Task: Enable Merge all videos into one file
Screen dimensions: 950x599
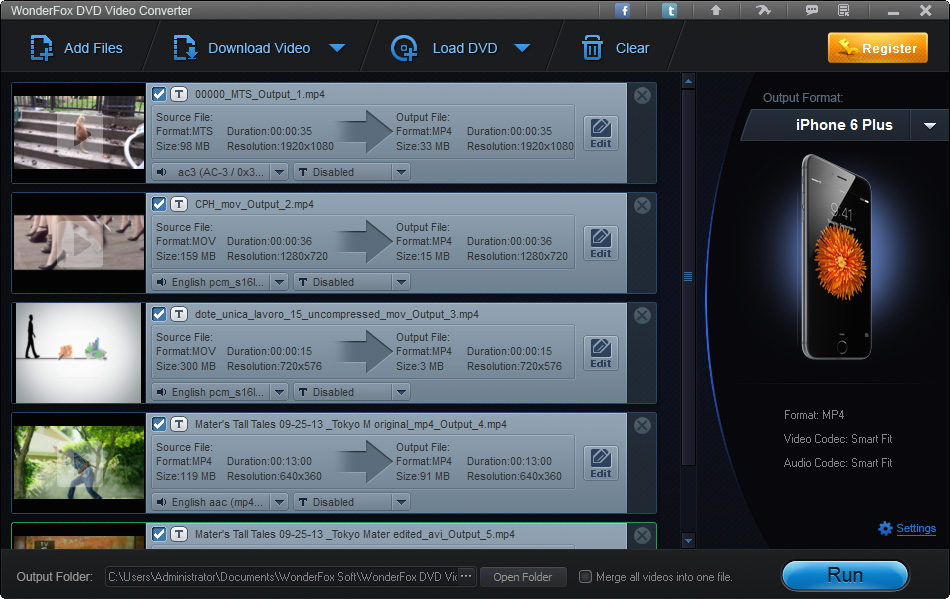Action: coord(585,577)
